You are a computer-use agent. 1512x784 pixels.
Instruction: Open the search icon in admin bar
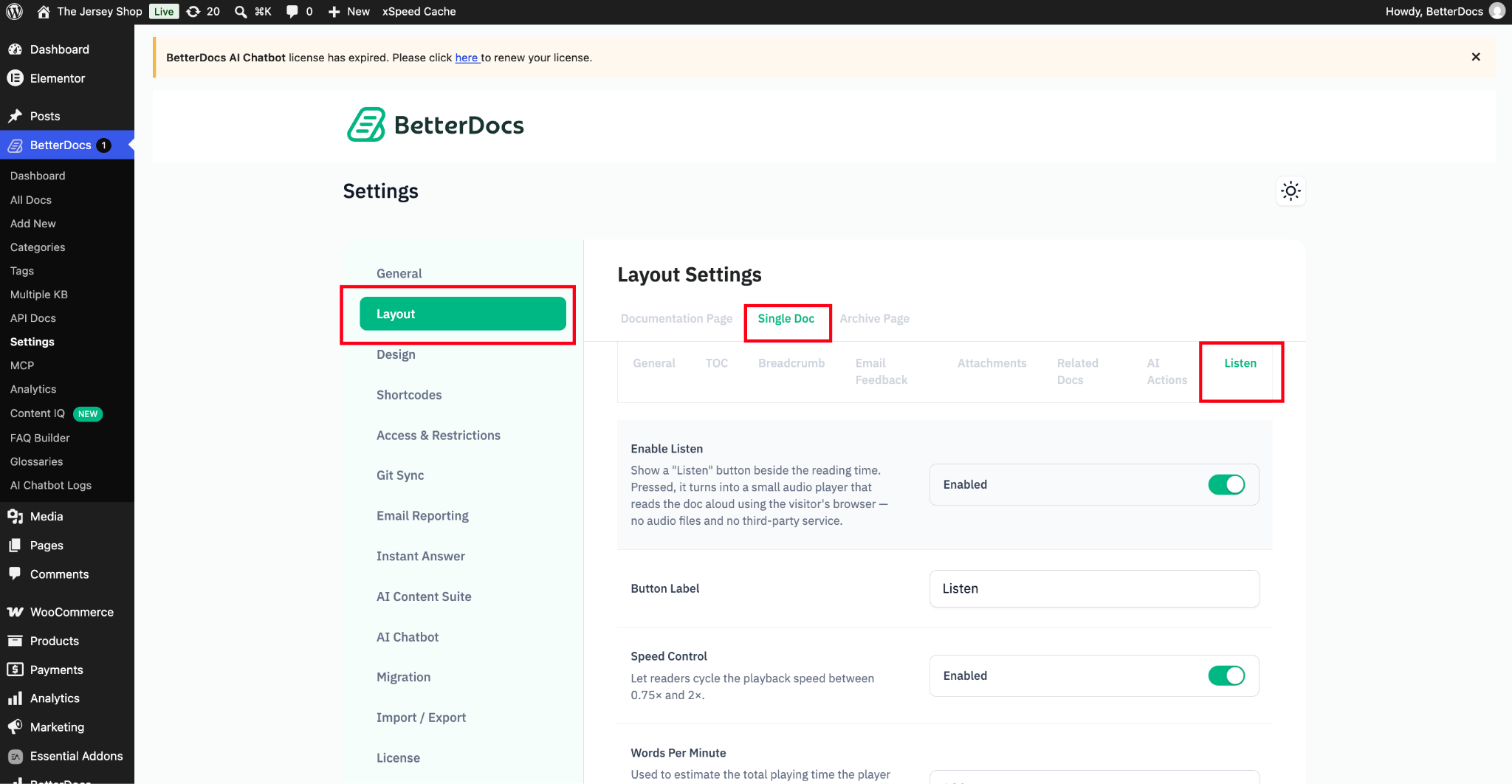pos(241,11)
